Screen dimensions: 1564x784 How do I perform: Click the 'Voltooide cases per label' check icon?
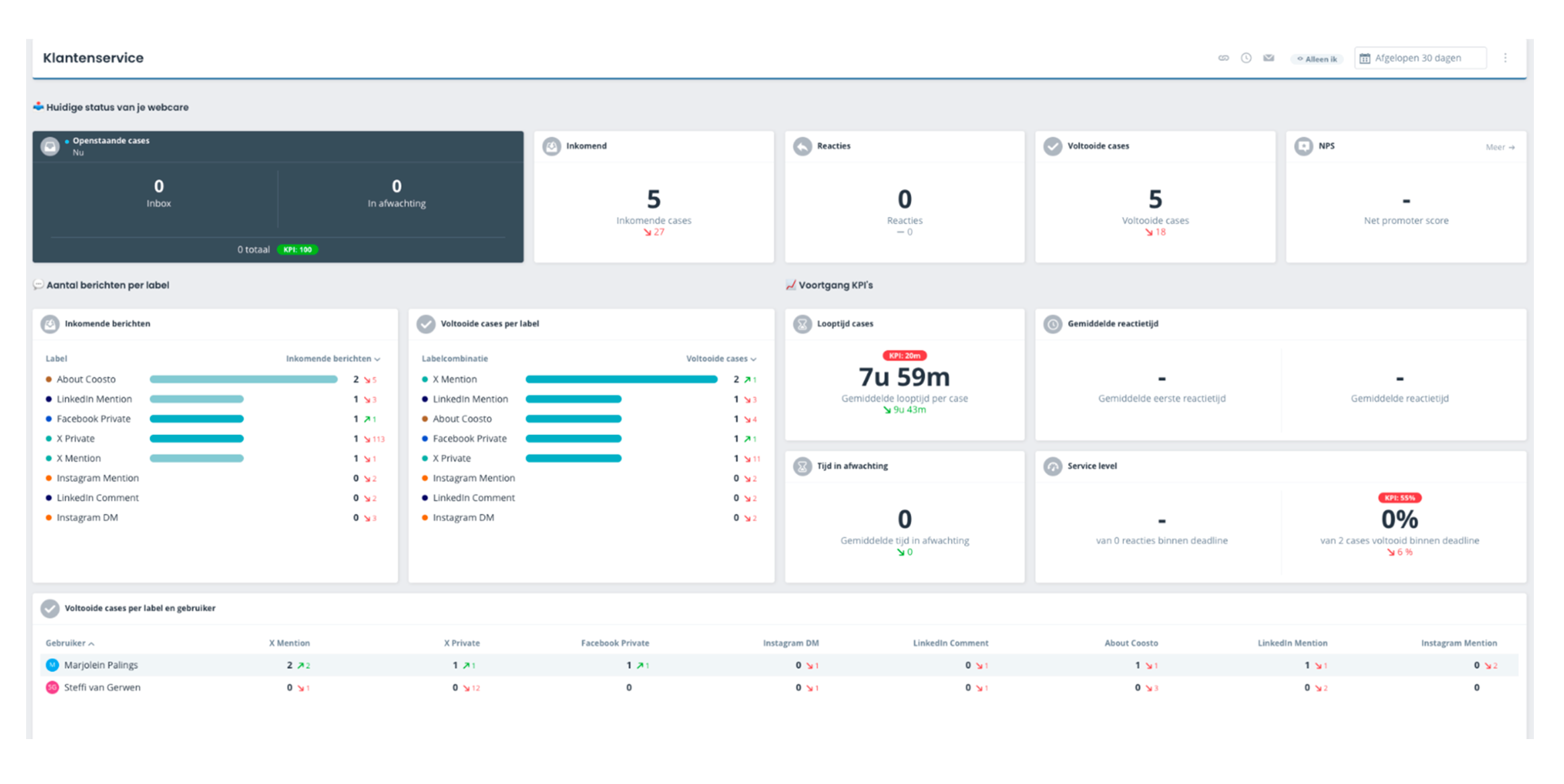(426, 324)
